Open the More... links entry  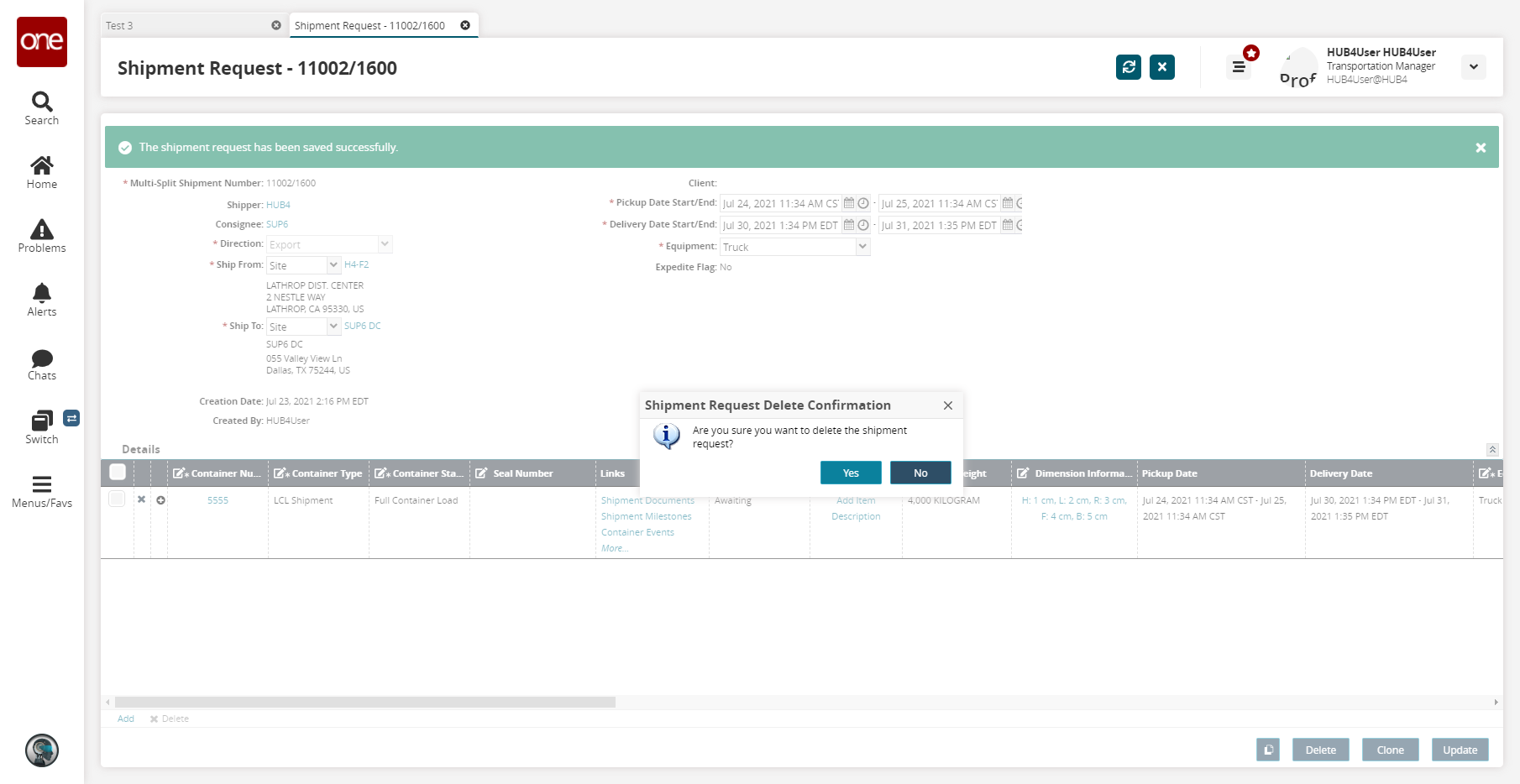click(x=615, y=548)
